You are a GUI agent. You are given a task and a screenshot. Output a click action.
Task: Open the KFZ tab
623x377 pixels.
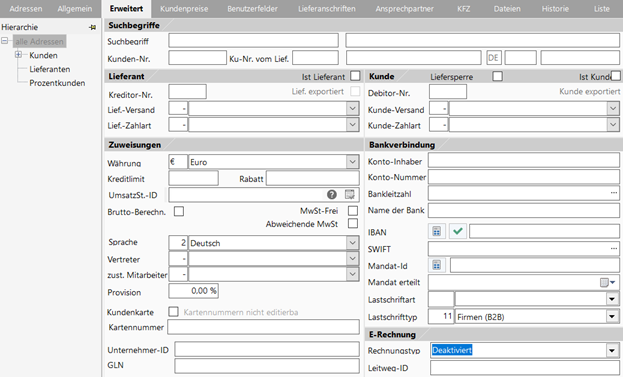click(463, 9)
